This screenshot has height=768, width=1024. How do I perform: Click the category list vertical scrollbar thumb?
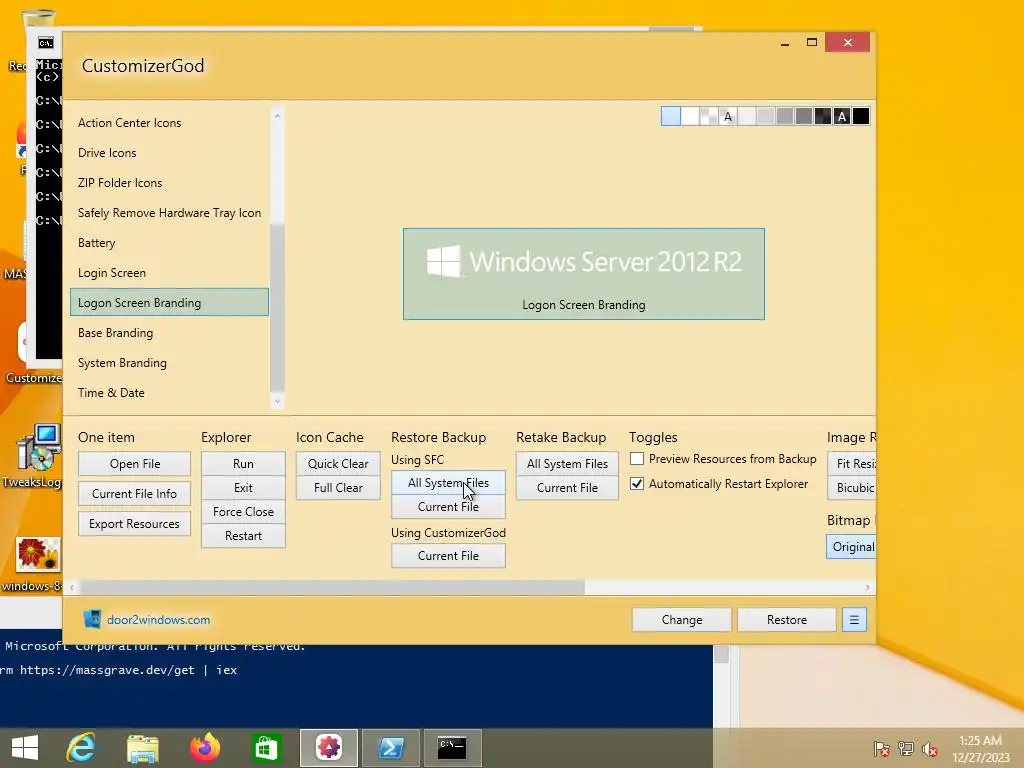[277, 307]
